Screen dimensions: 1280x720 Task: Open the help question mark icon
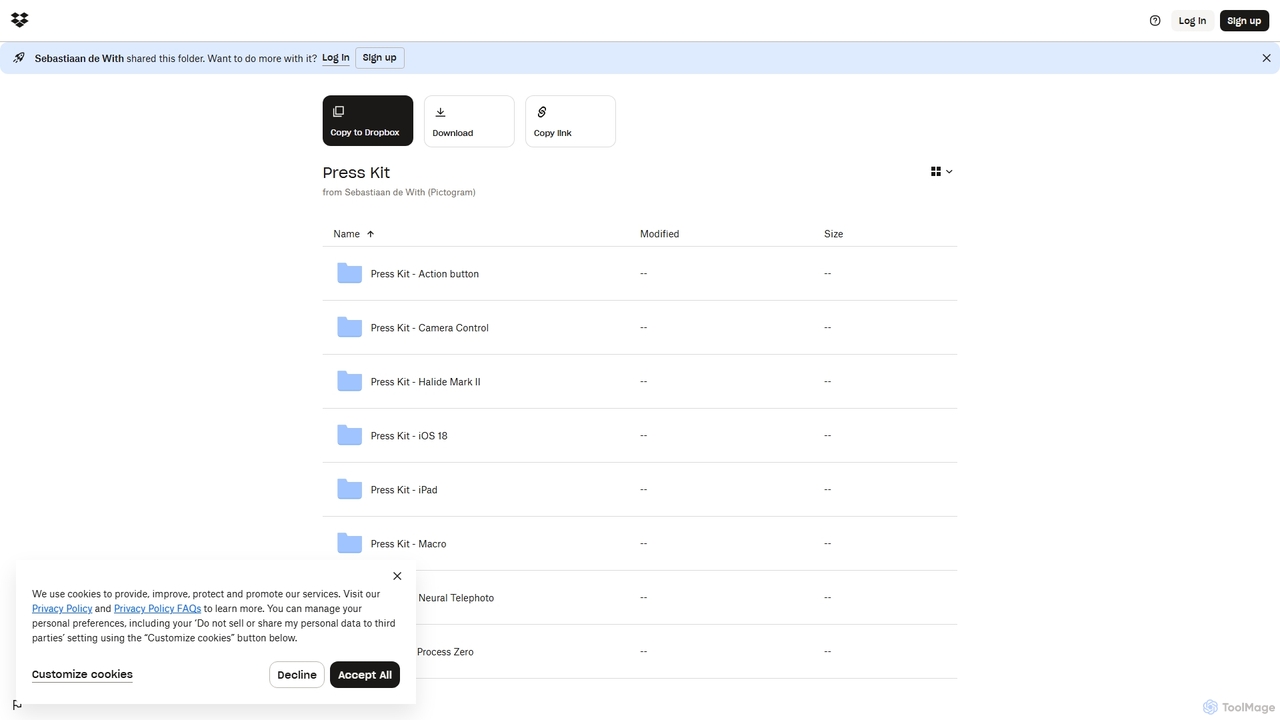click(x=1155, y=21)
